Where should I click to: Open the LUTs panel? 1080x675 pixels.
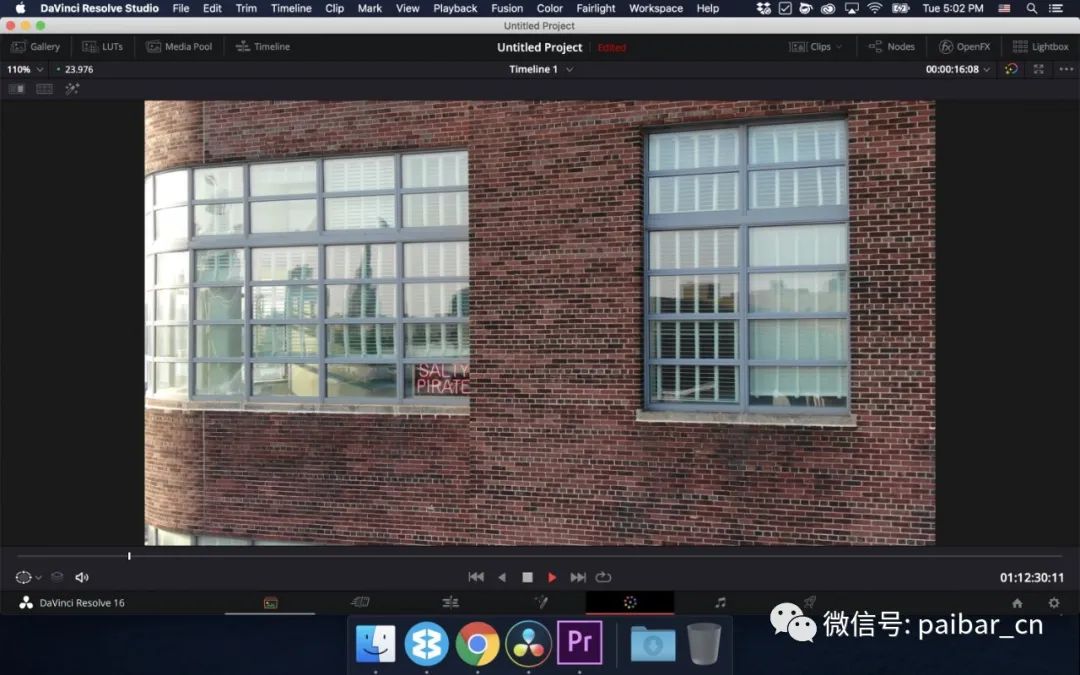(x=103, y=46)
